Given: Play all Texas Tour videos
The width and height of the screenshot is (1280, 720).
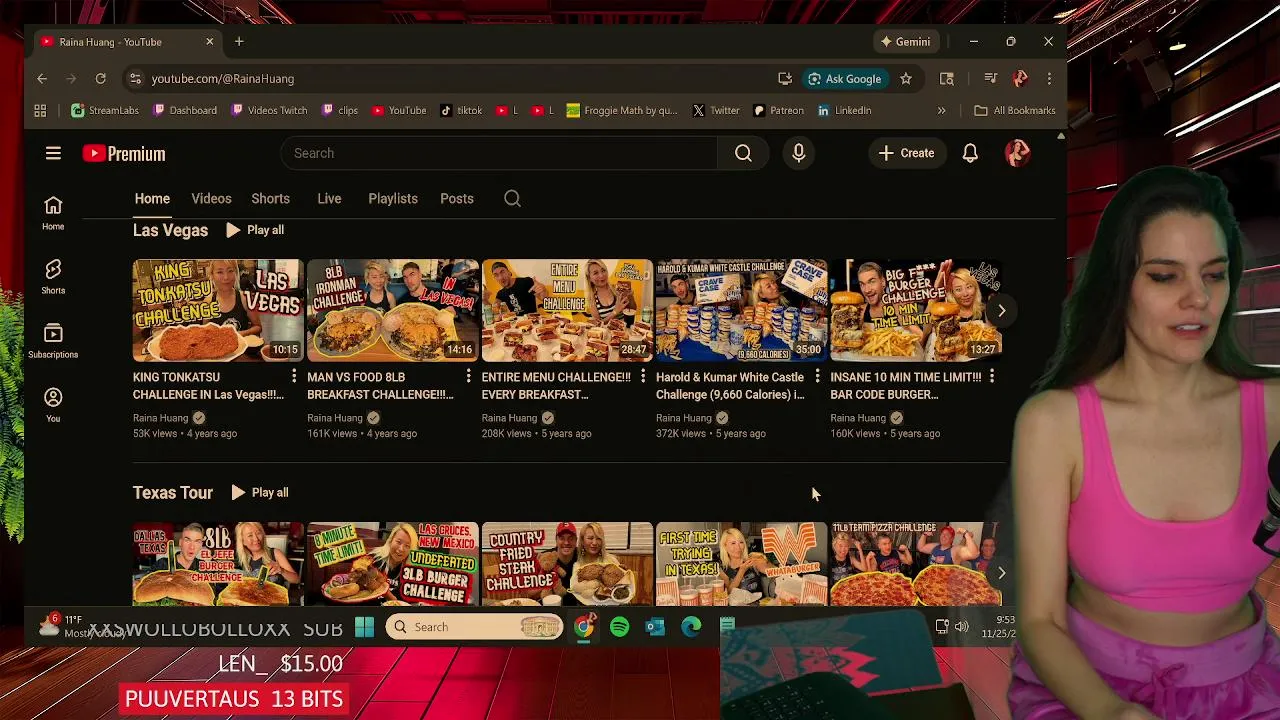Looking at the screenshot, I should coord(259,492).
